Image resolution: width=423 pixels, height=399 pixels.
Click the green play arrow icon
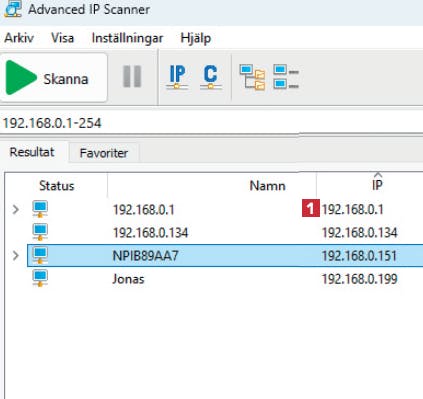pos(21,78)
